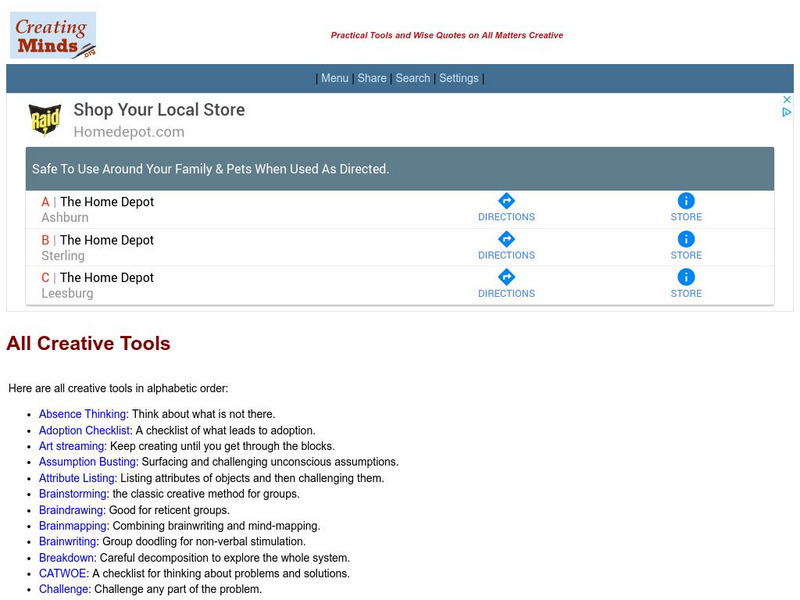Click the Creating Minds logo
The height and width of the screenshot is (600, 800).
click(53, 35)
